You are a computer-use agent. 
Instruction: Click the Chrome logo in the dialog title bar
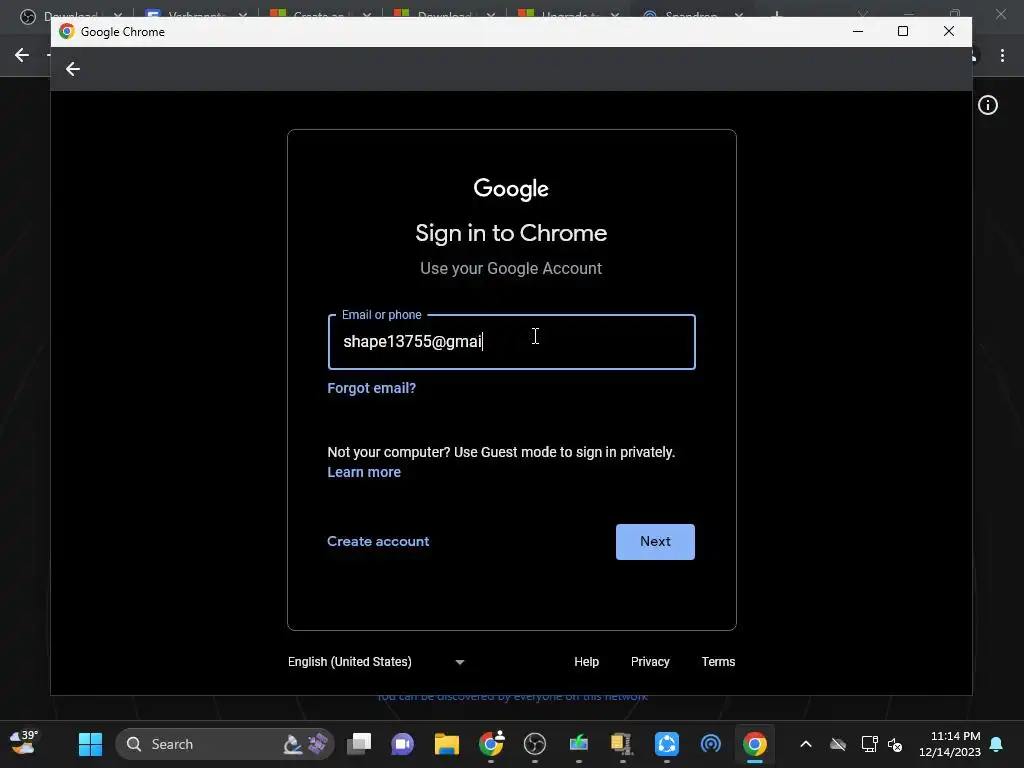pyautogui.click(x=67, y=31)
